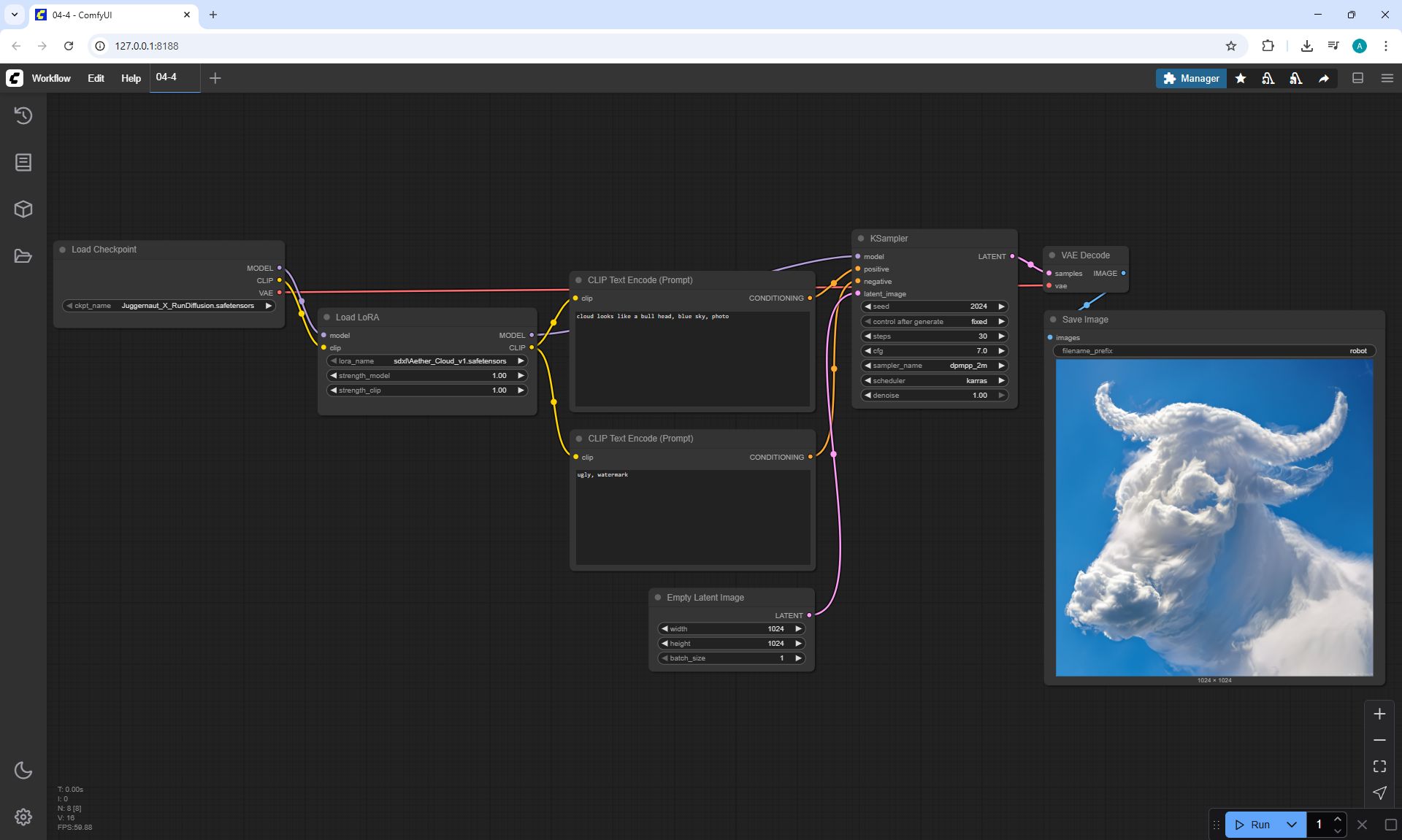This screenshot has width=1402, height=840.
Task: Open the workflows folder sidebar icon
Action: (23, 256)
